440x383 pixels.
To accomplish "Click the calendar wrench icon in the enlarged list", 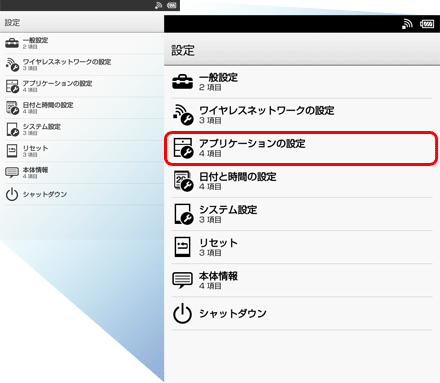I will coord(183,181).
